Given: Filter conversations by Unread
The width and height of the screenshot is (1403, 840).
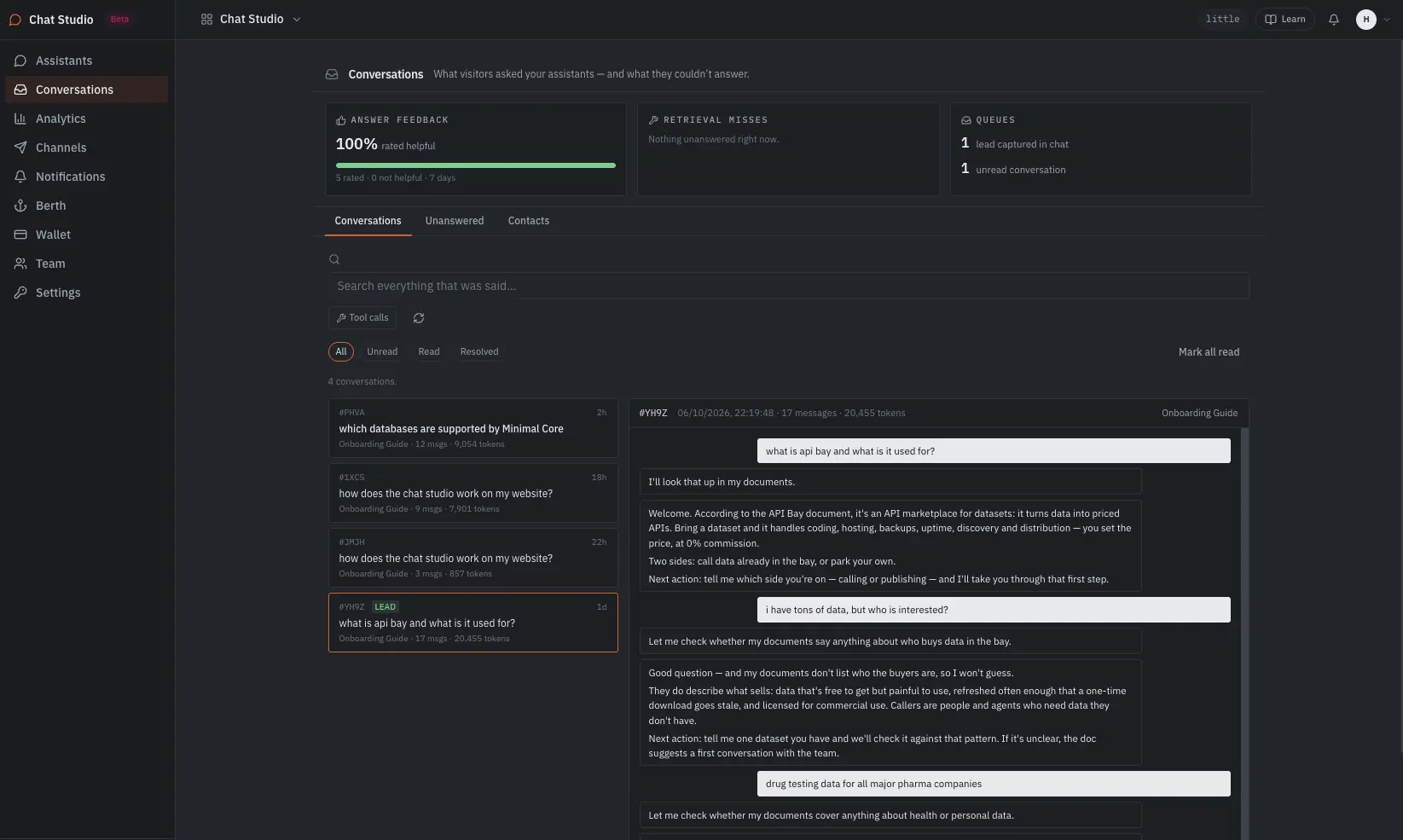Looking at the screenshot, I should (382, 351).
